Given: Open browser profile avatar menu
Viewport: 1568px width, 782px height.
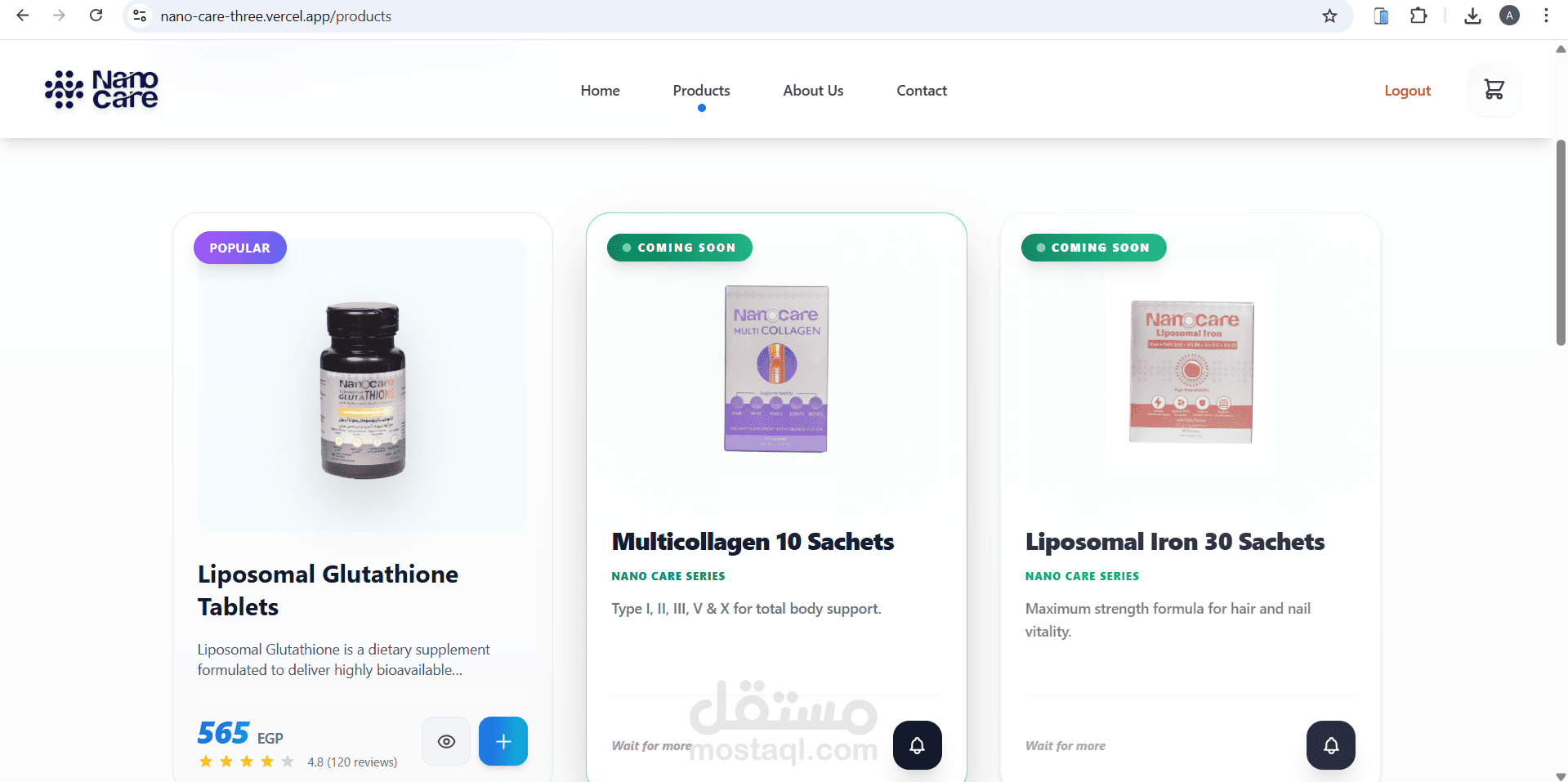Looking at the screenshot, I should (x=1509, y=16).
